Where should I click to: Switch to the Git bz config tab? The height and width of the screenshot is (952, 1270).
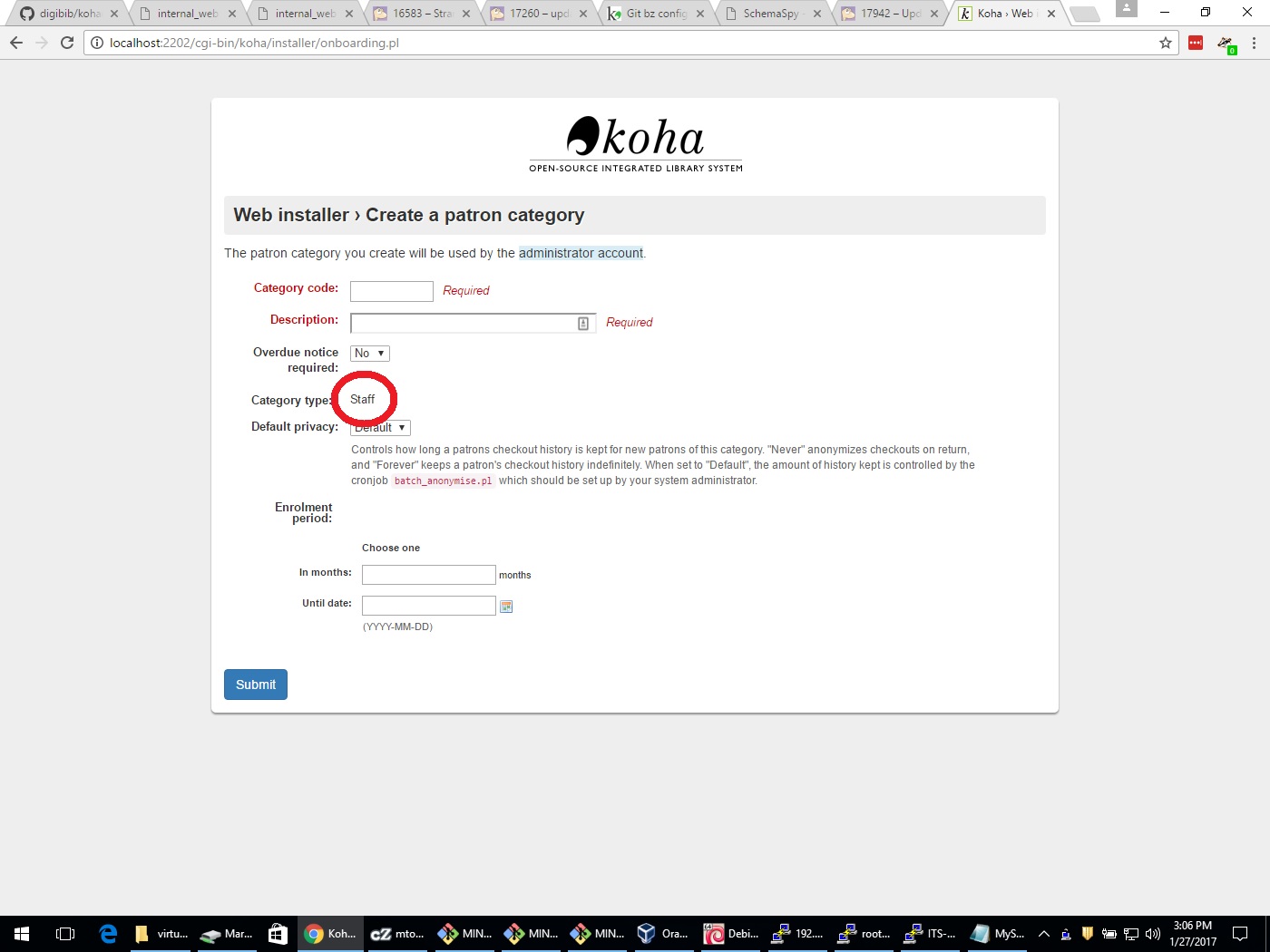coord(655,14)
